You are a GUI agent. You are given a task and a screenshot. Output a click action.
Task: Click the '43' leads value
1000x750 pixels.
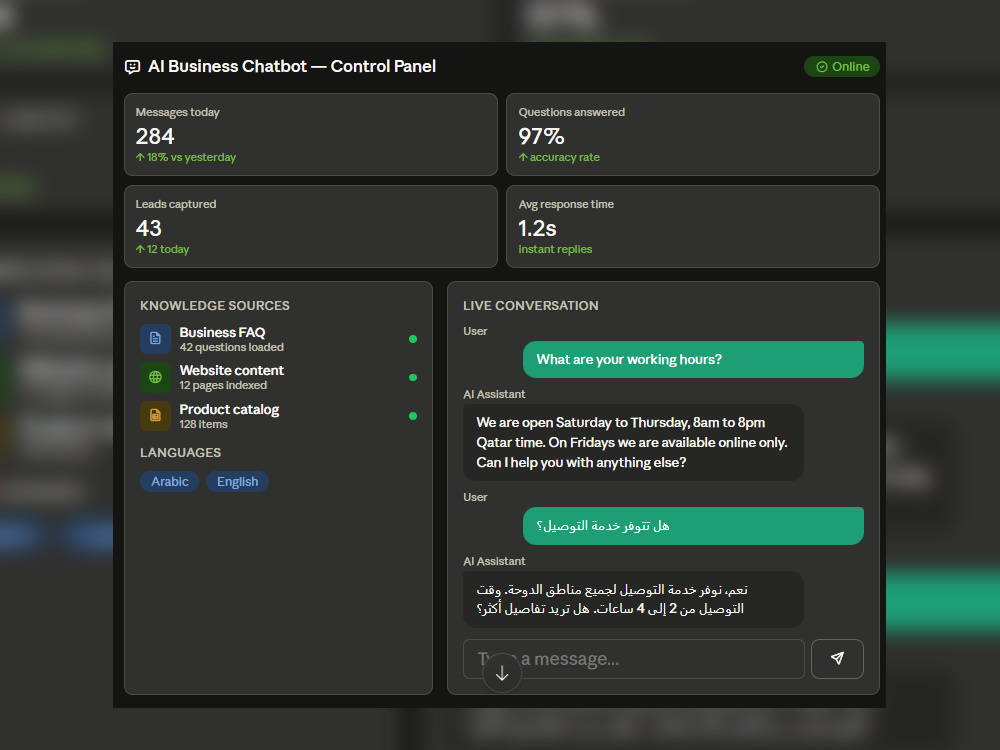coord(149,228)
